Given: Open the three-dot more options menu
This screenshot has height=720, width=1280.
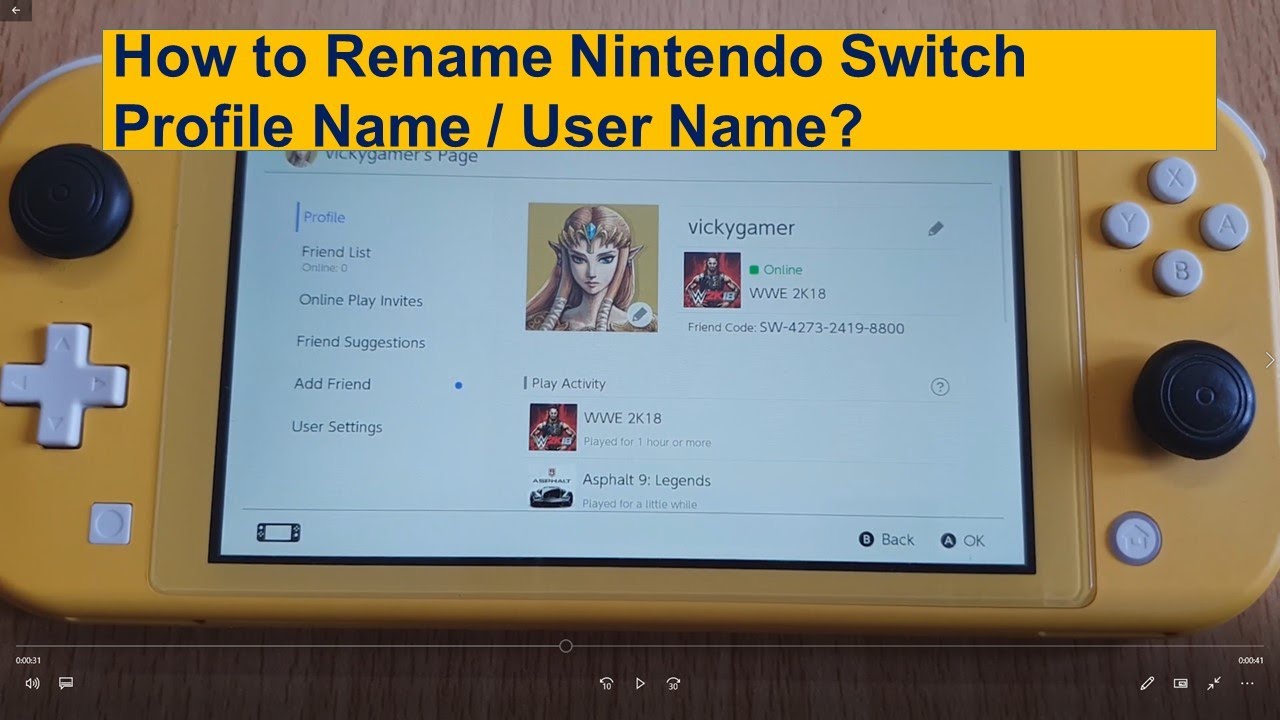Looking at the screenshot, I should click(1247, 684).
